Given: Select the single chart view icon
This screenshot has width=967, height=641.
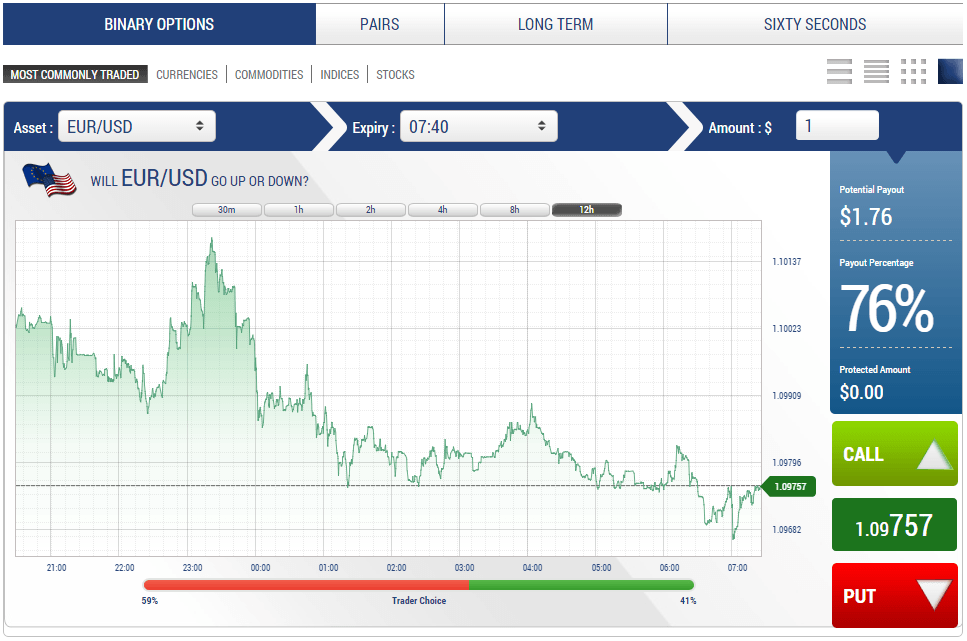Looking at the screenshot, I should (x=950, y=71).
